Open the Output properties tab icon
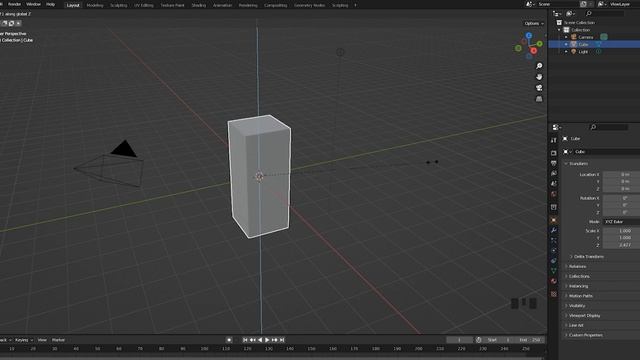640x360 pixels. coord(553,163)
